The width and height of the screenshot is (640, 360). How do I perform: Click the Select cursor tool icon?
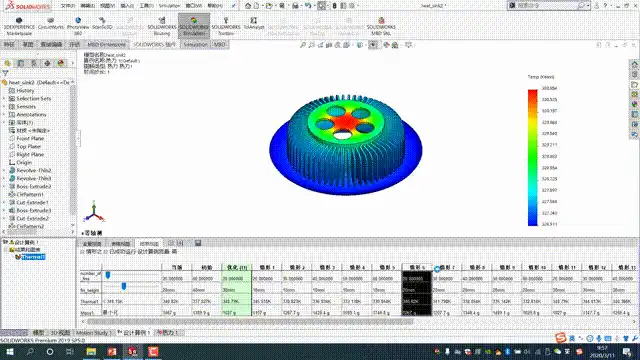[x=322, y=6]
